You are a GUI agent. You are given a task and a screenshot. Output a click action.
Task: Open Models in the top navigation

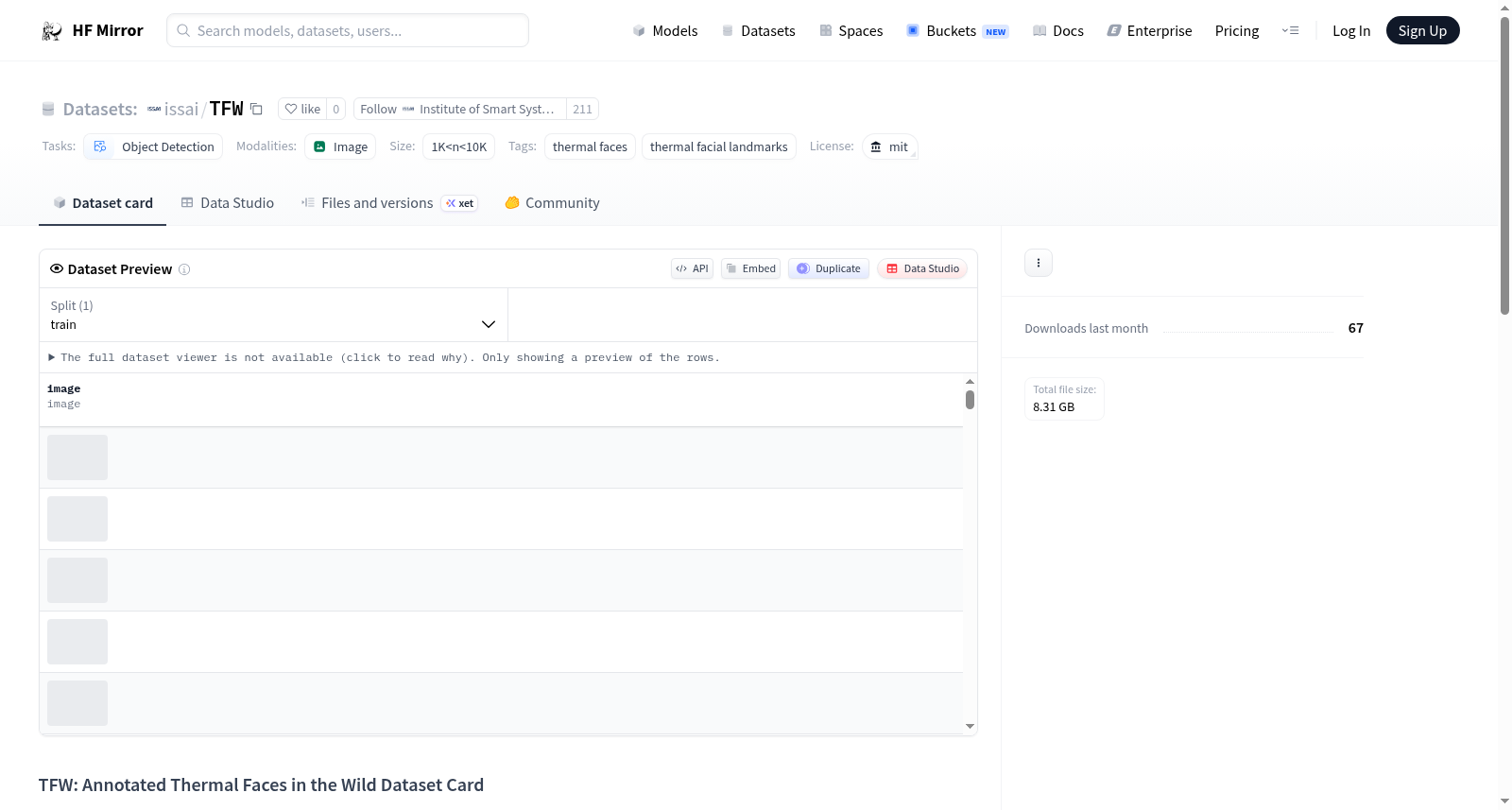click(x=665, y=30)
